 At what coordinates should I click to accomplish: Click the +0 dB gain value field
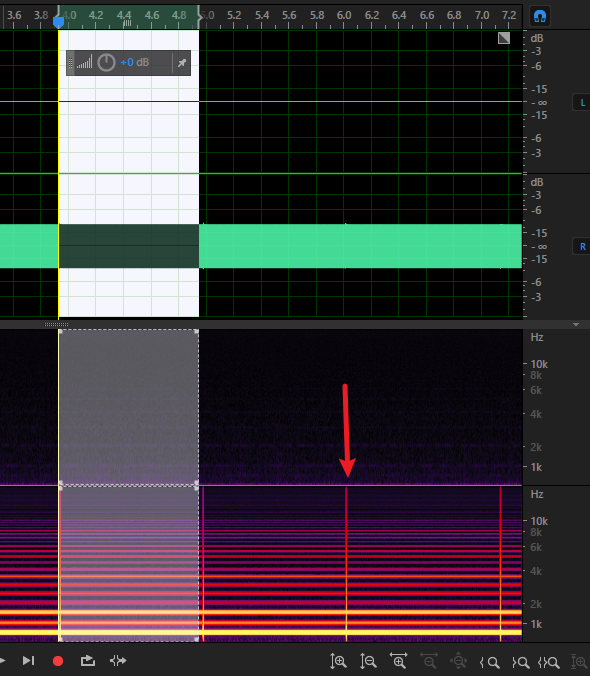click(134, 63)
